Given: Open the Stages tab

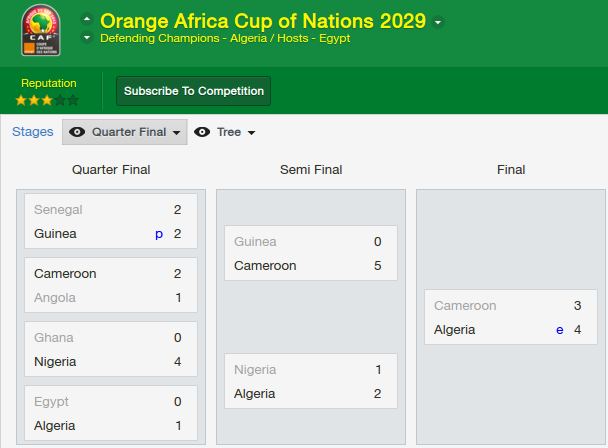Looking at the screenshot, I should [33, 132].
